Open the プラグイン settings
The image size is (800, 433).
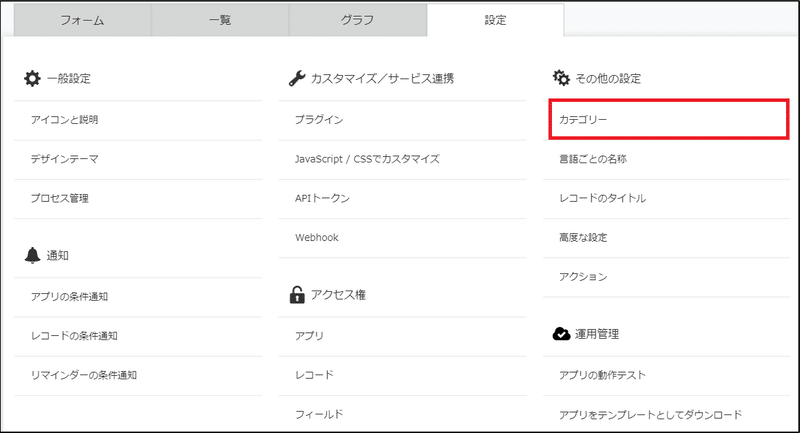[403, 120]
